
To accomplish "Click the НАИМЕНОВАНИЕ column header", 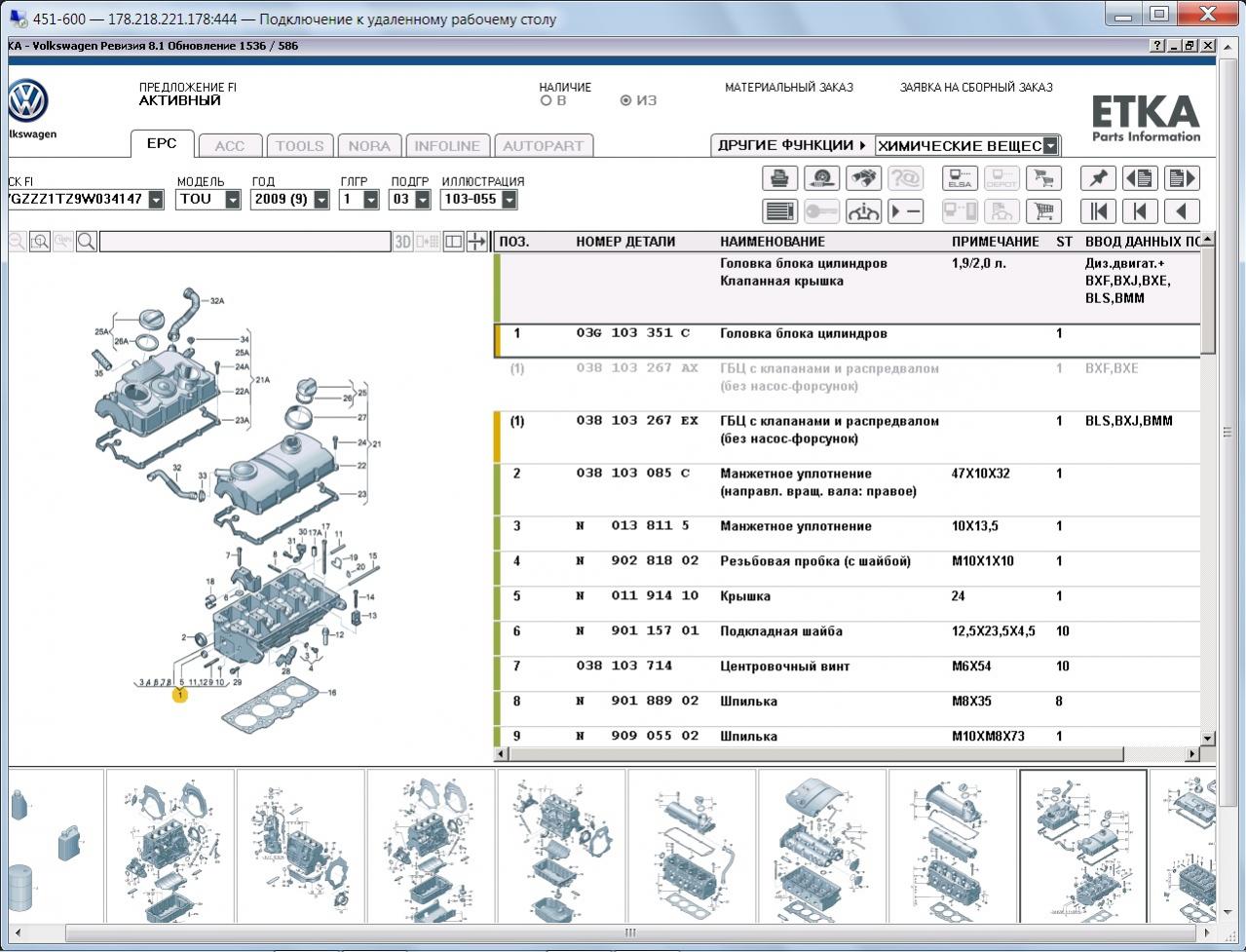I will 773,242.
